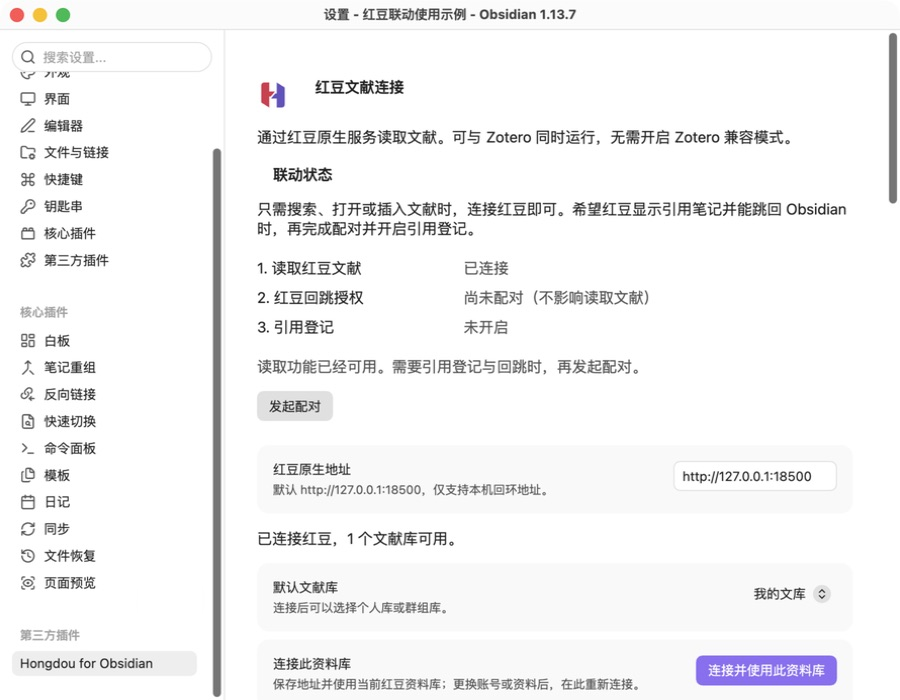The image size is (900, 700).
Task: Click the 页面预览 scan-eye icon
Action: (x=28, y=583)
